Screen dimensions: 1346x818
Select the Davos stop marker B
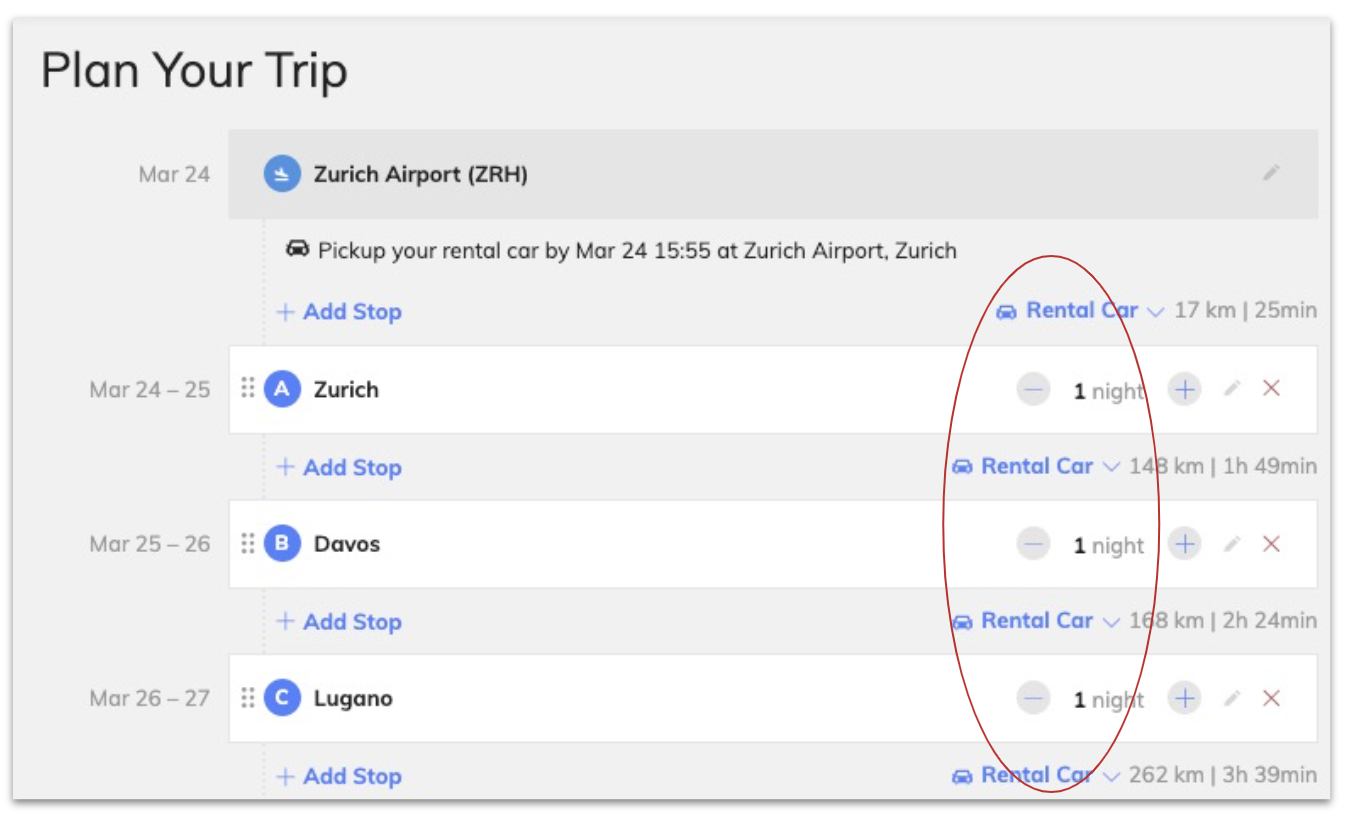[x=282, y=544]
